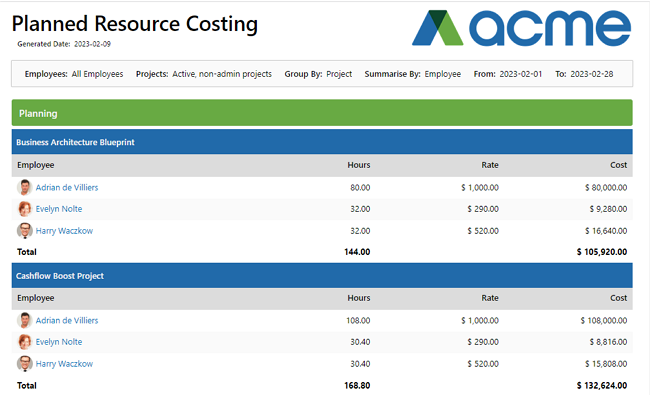
Task: Select the Business Architecture Blueprint project header
Action: click(322, 142)
